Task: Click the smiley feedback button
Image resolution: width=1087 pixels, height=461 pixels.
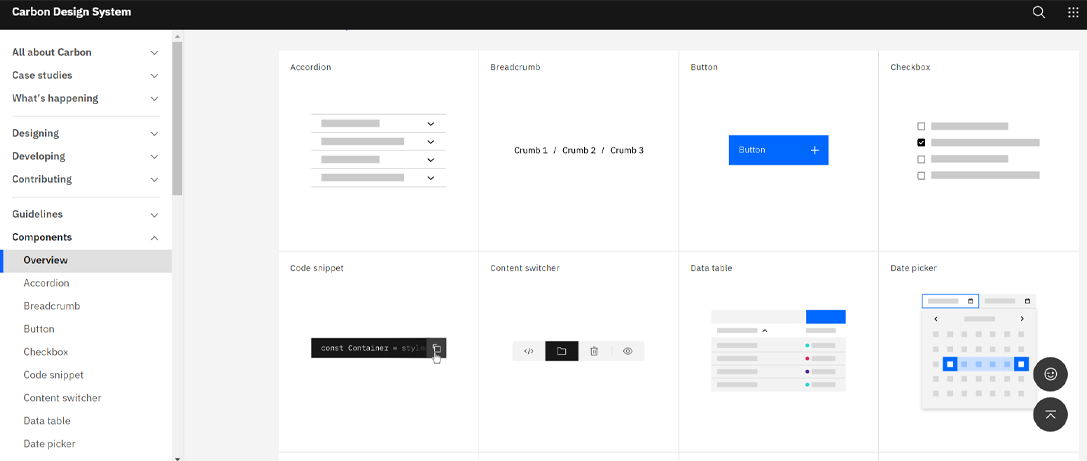Action: pos(1050,374)
